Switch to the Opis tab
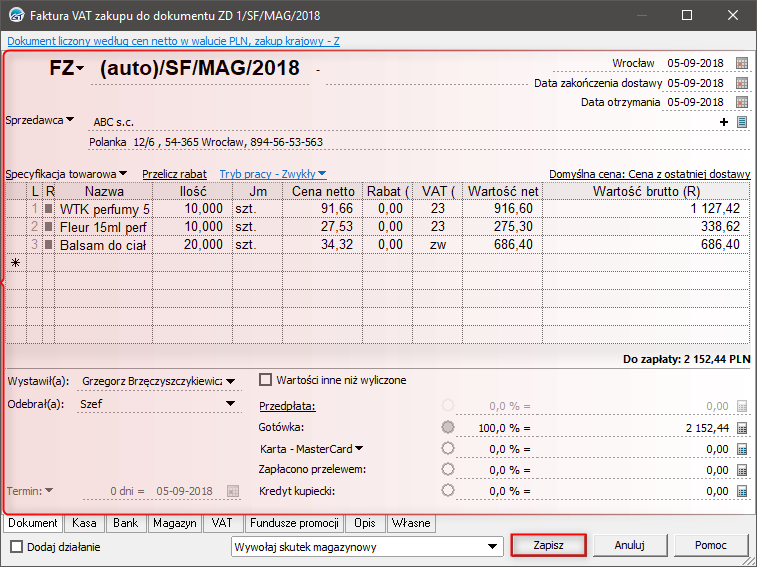The width and height of the screenshot is (757, 567). pos(364,523)
